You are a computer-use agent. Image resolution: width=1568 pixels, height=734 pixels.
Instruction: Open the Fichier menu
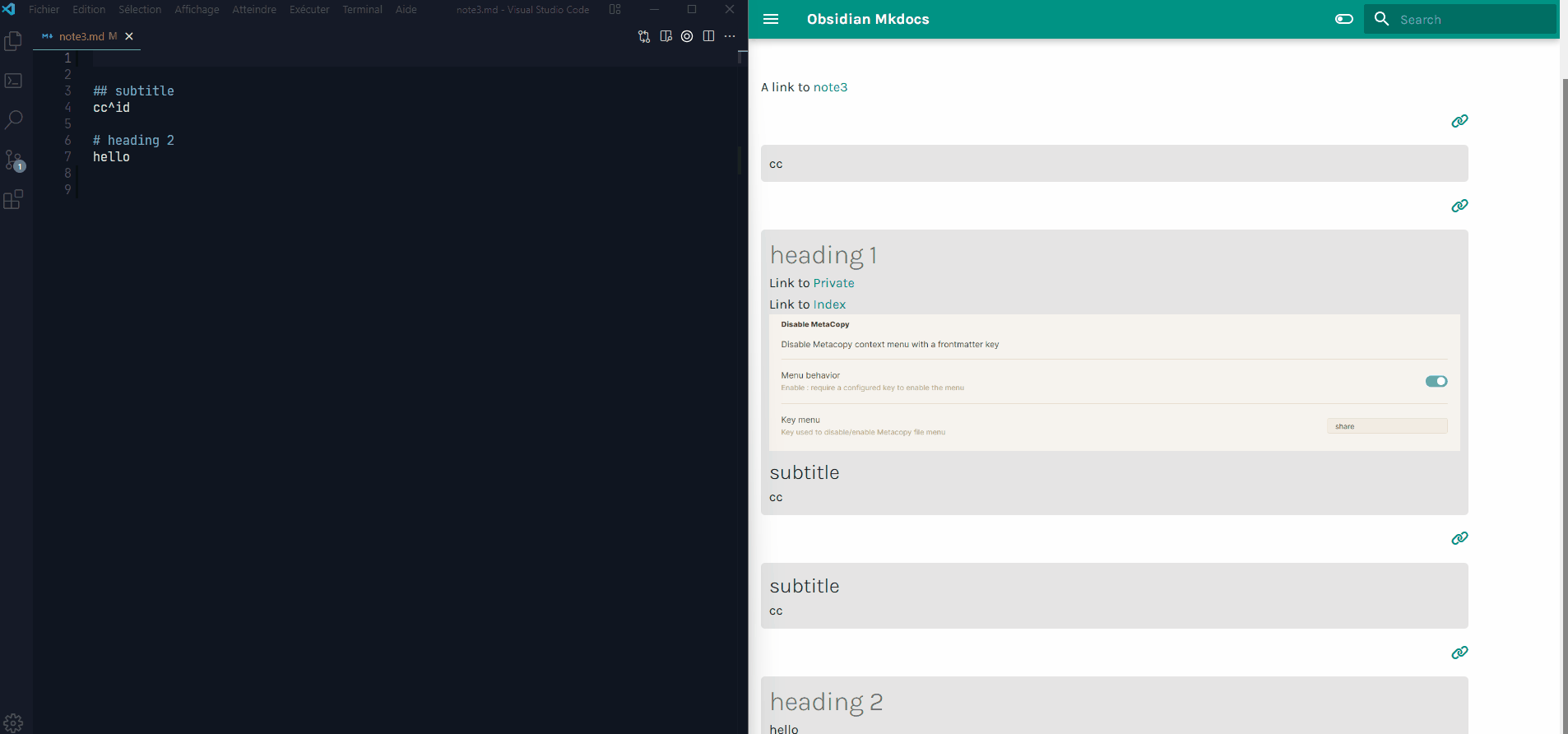pos(44,10)
